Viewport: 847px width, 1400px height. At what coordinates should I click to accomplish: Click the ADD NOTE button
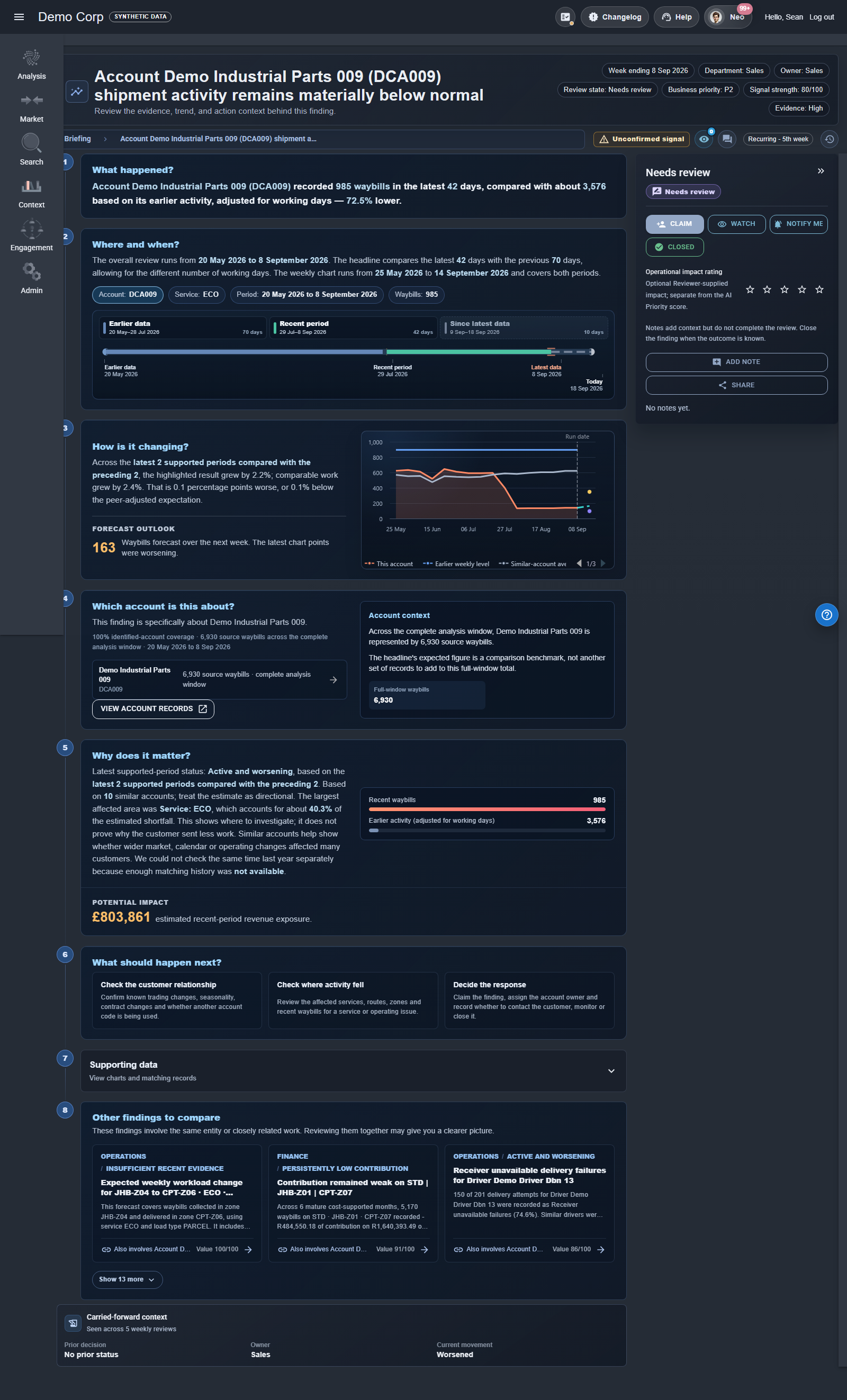click(x=736, y=362)
